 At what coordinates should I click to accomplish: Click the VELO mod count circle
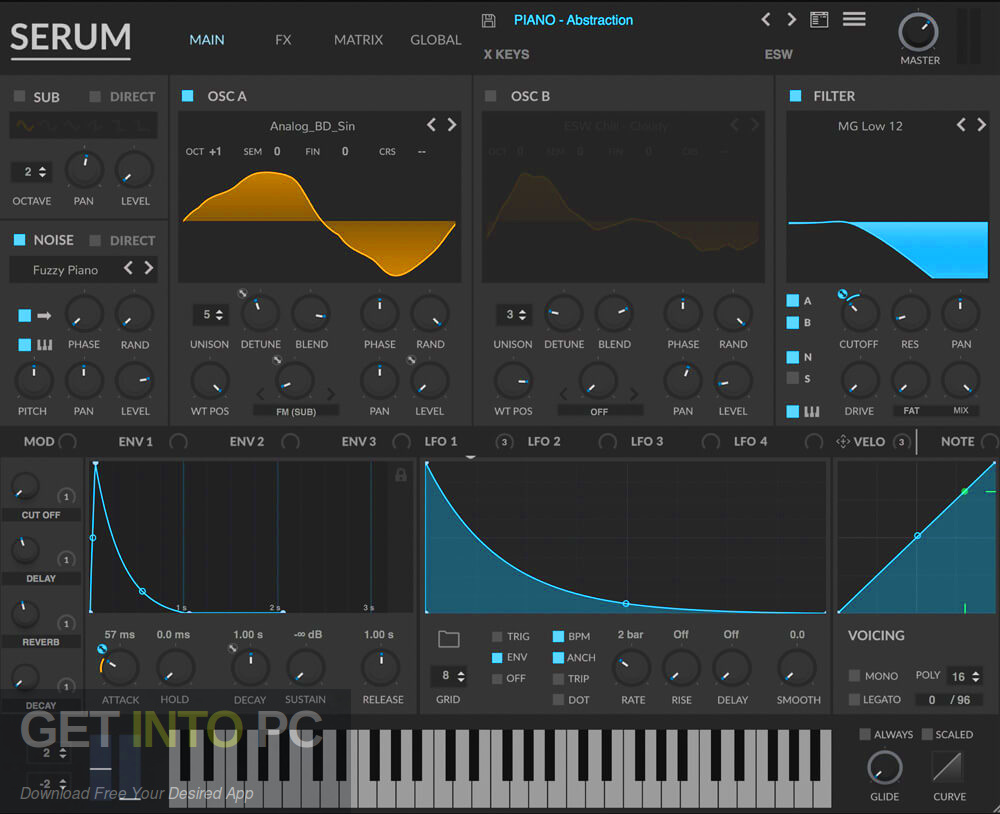click(901, 441)
